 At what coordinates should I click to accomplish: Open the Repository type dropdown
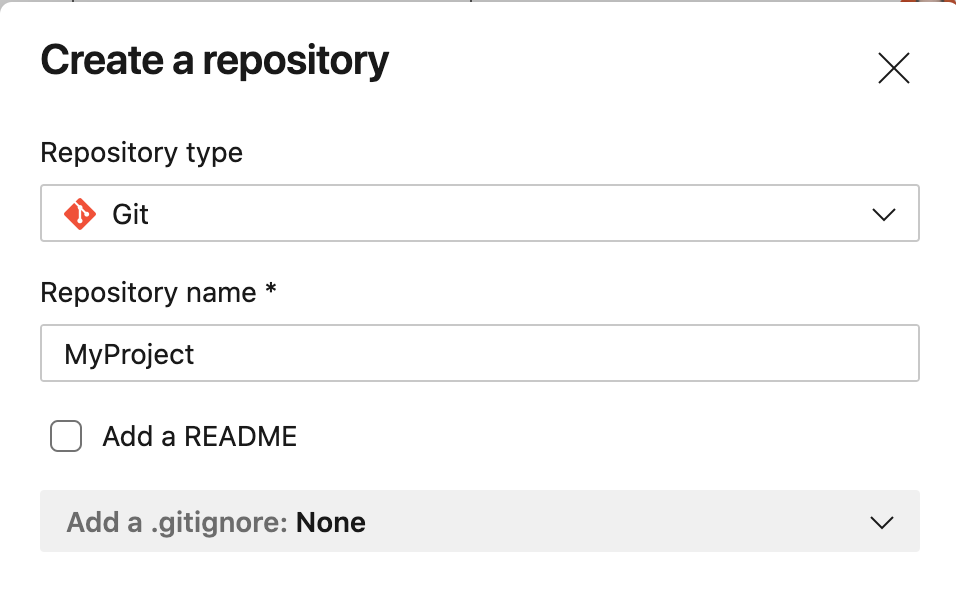click(479, 213)
